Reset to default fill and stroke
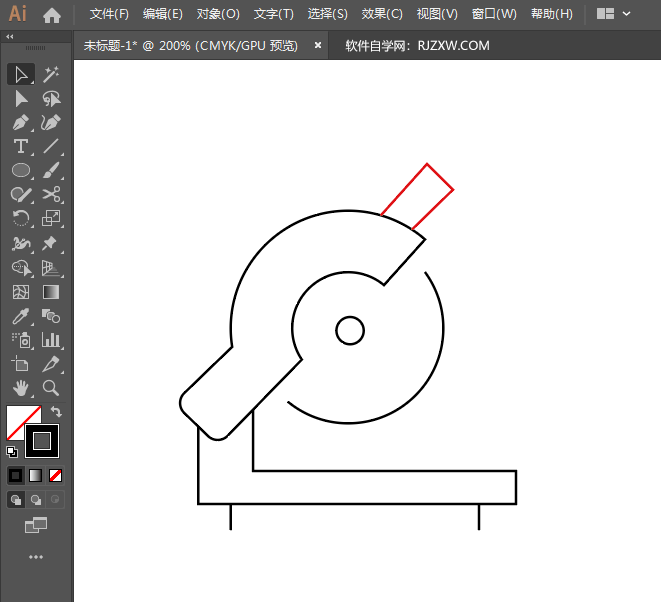The width and height of the screenshot is (661, 602). coord(12,452)
